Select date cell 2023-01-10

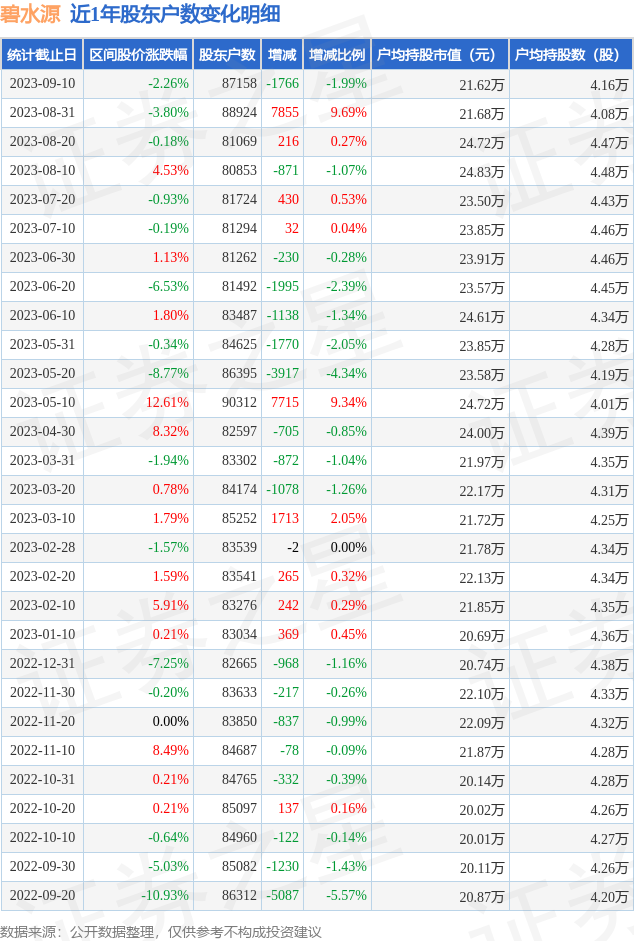43,634
